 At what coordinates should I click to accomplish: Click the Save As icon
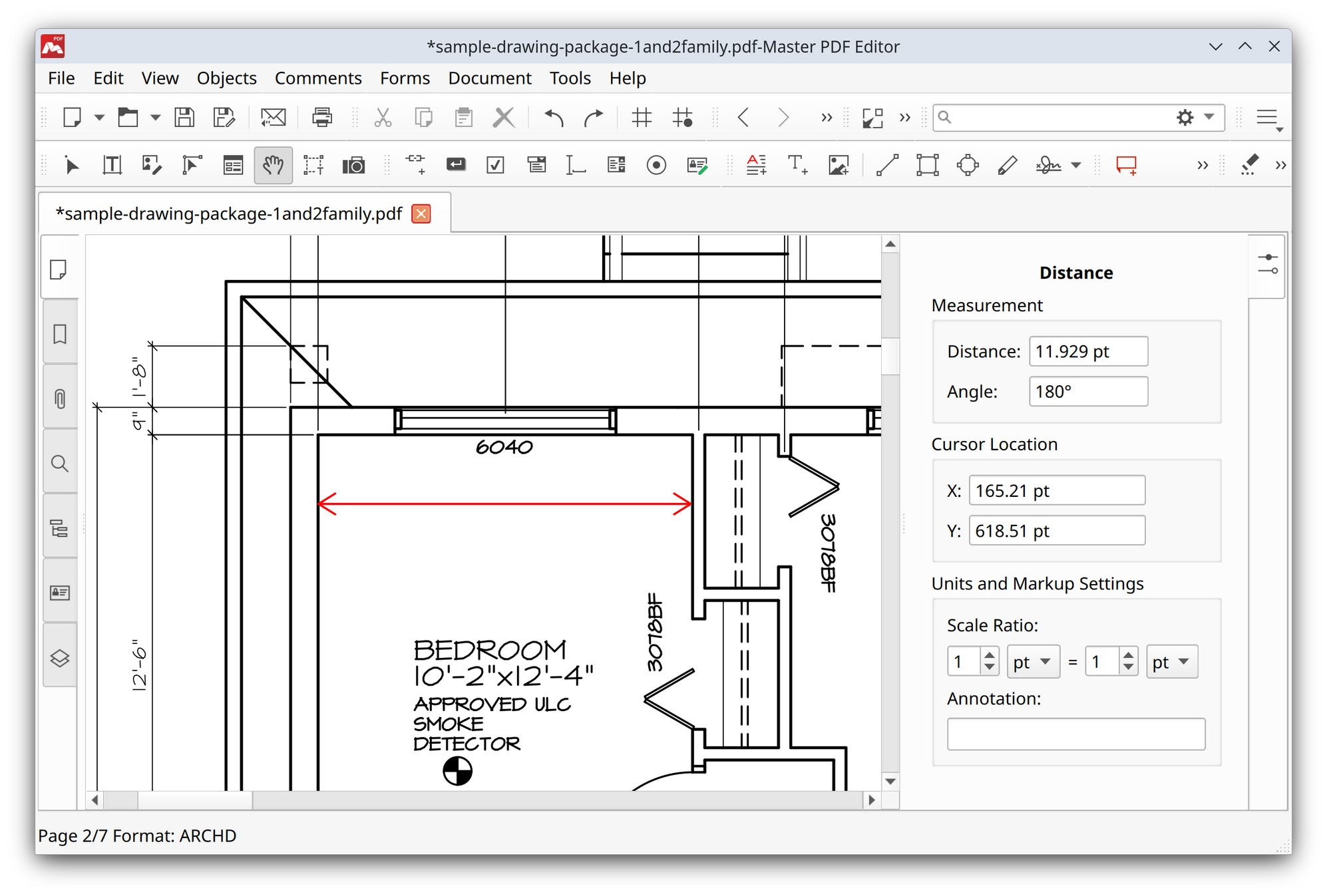point(224,118)
